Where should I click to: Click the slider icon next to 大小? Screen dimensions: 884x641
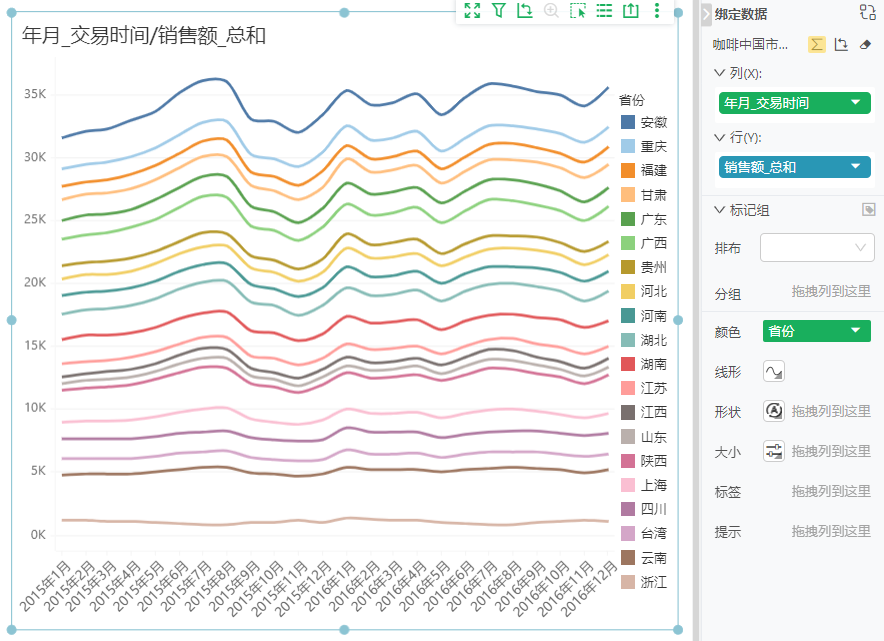click(774, 451)
